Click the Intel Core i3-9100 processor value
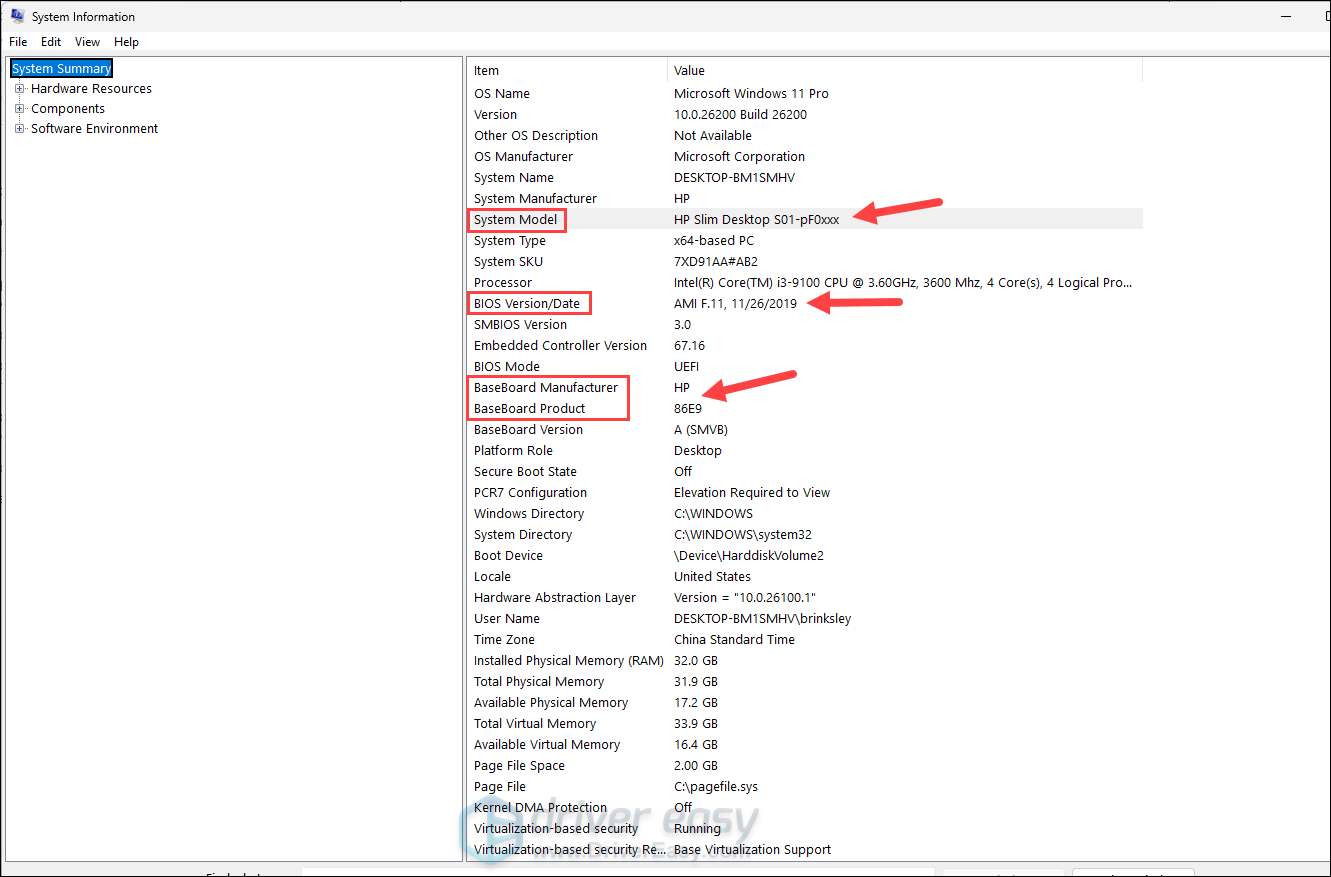This screenshot has height=877, width=1331. [x=903, y=282]
